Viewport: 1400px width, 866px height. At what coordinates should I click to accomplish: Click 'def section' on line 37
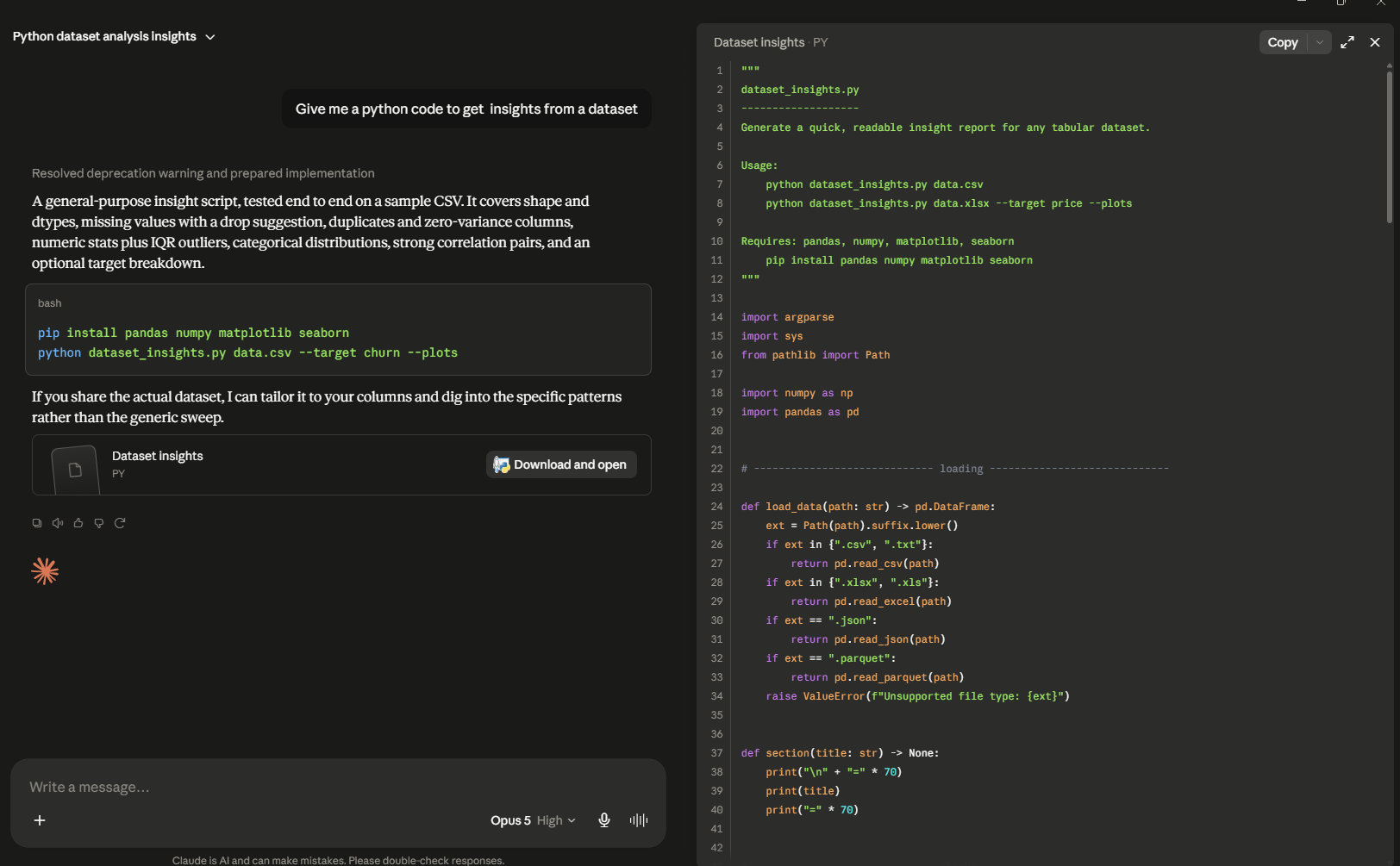click(840, 753)
